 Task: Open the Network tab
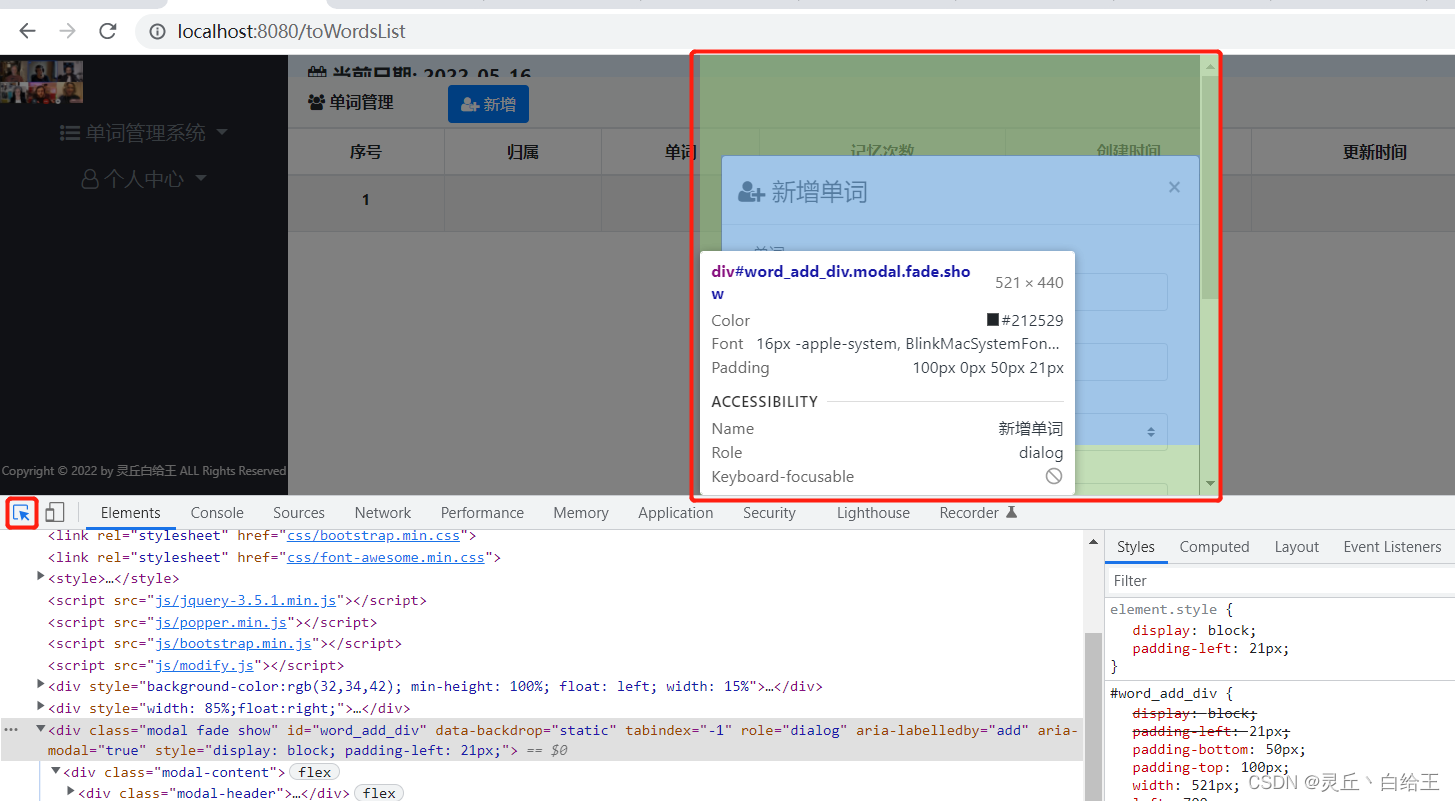click(x=383, y=512)
